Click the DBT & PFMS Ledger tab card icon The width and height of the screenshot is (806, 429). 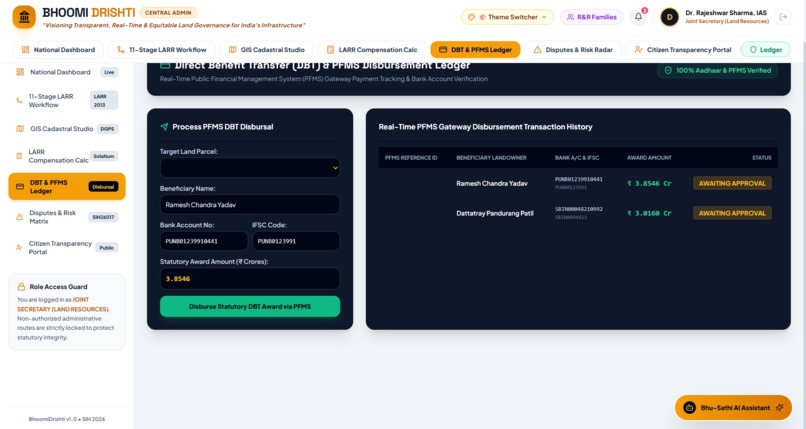(443, 50)
